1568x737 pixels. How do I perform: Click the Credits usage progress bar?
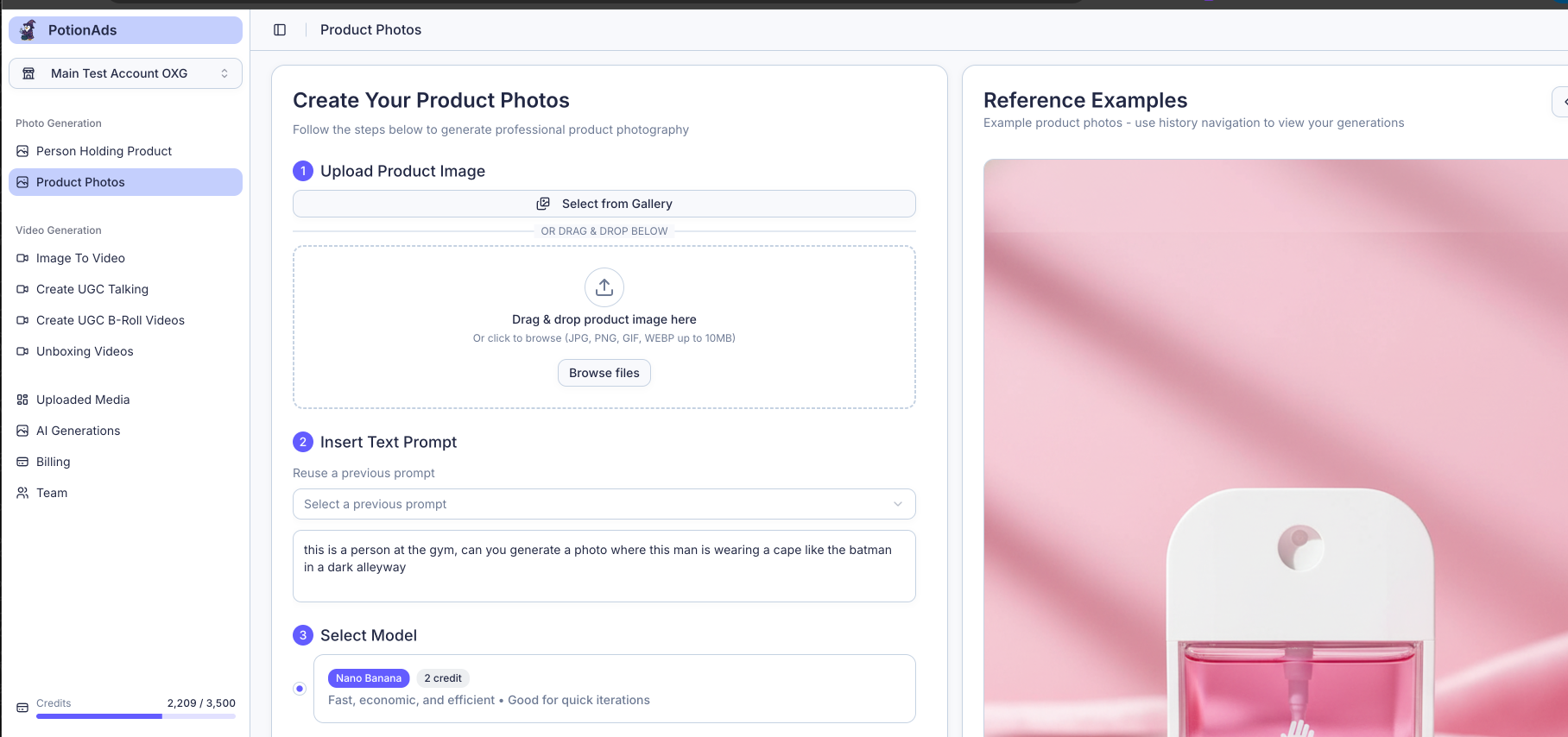(x=136, y=716)
